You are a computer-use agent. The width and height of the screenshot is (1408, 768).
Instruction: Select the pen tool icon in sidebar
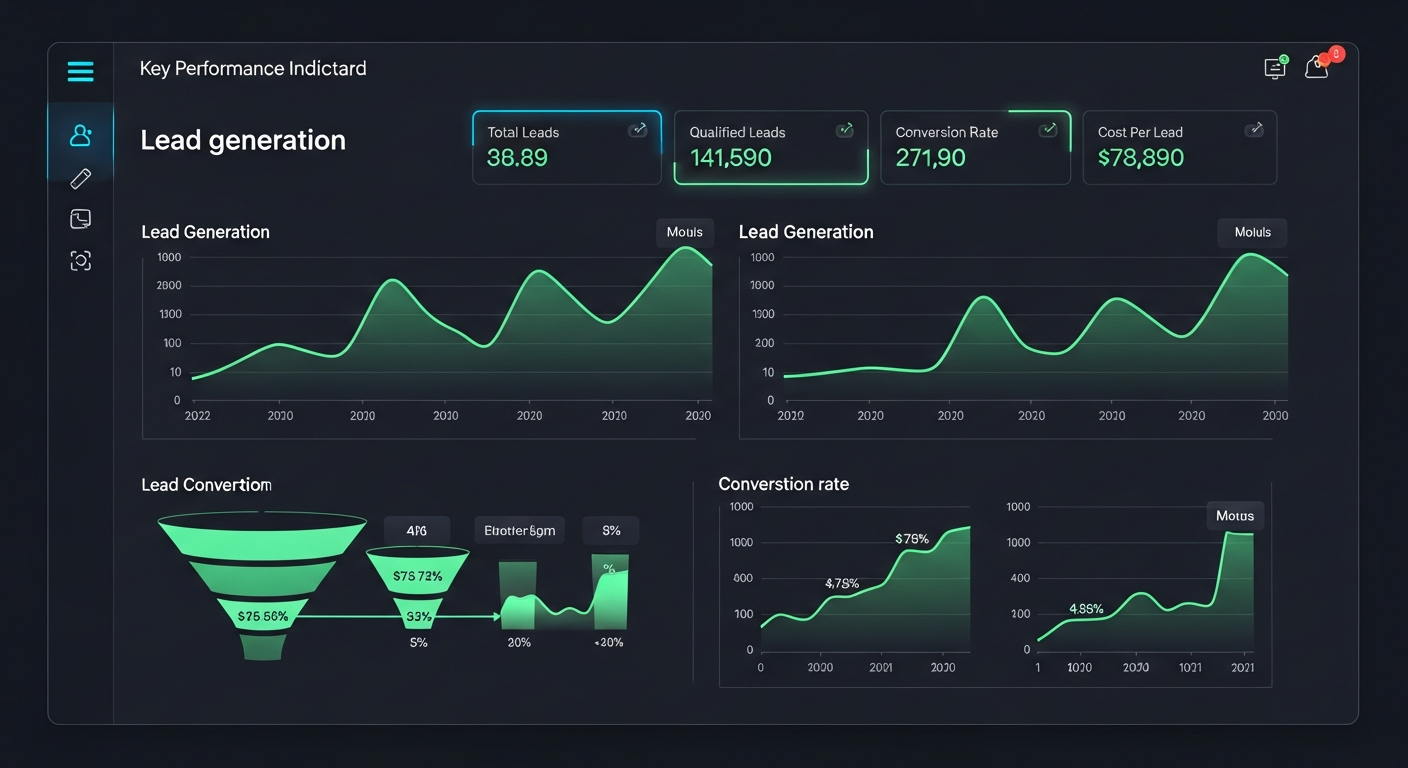tap(80, 177)
